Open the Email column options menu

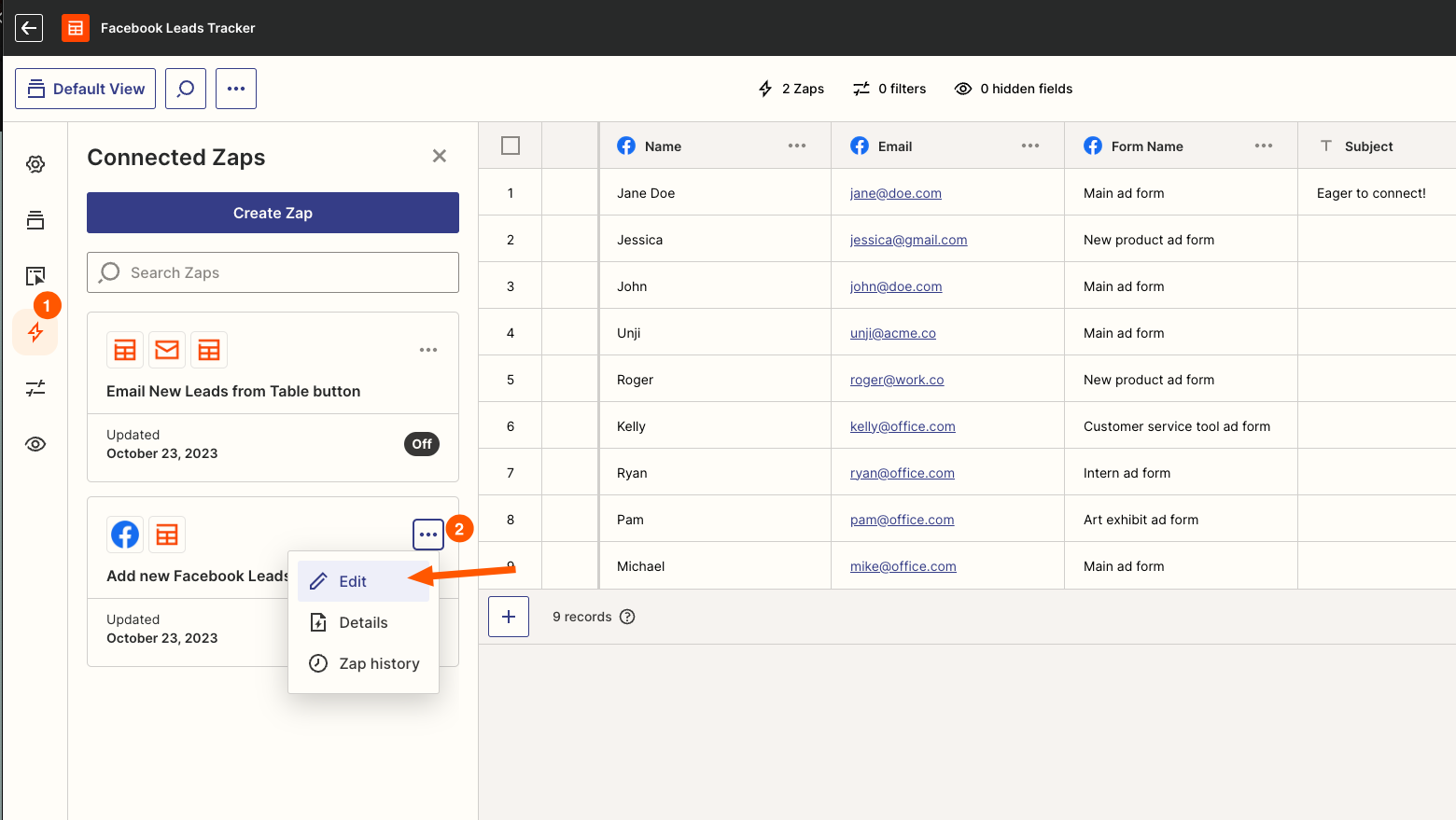click(1030, 146)
